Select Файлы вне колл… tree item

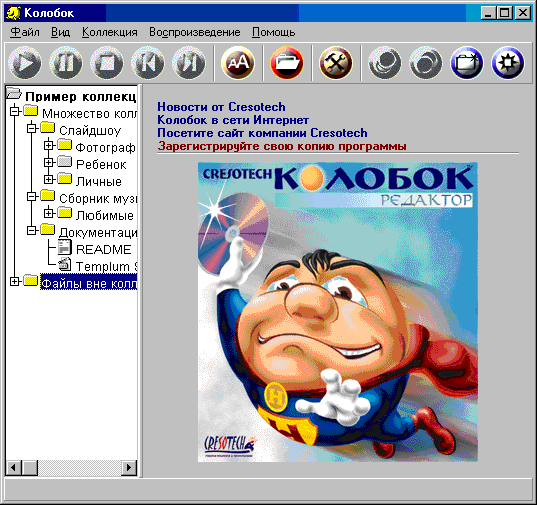click(89, 283)
